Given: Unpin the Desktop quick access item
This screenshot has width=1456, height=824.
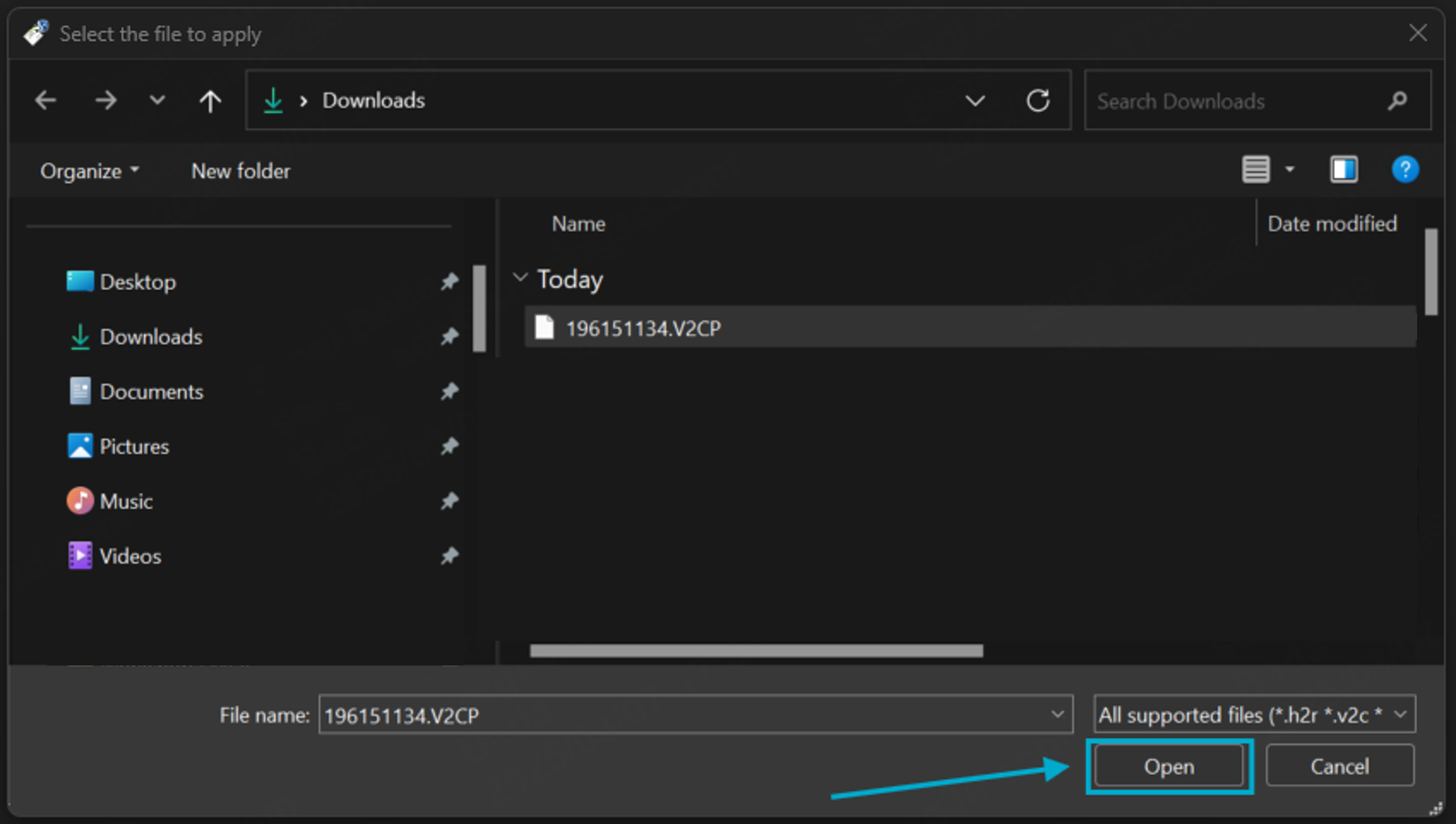Looking at the screenshot, I should (x=448, y=282).
